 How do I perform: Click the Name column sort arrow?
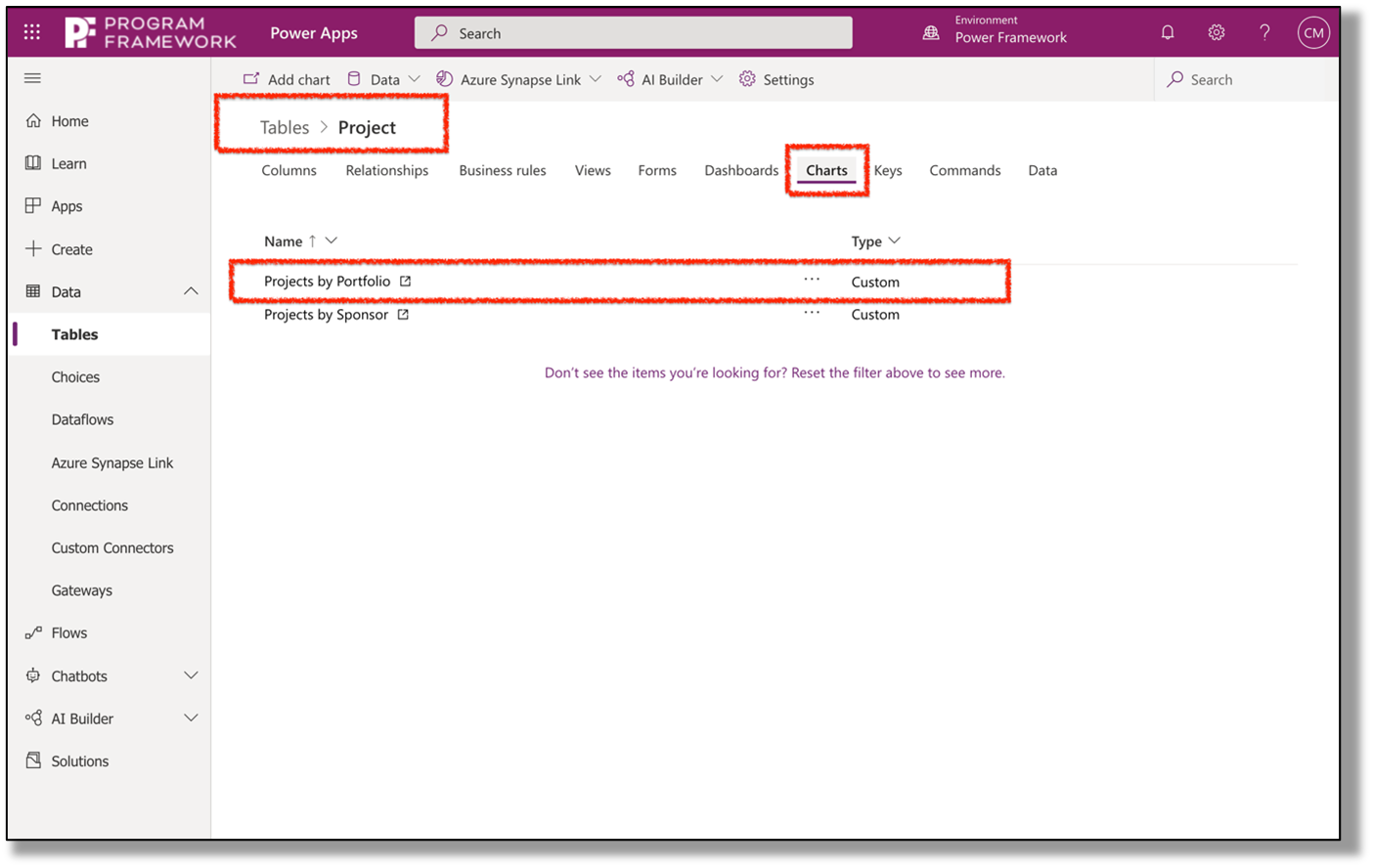click(x=312, y=240)
